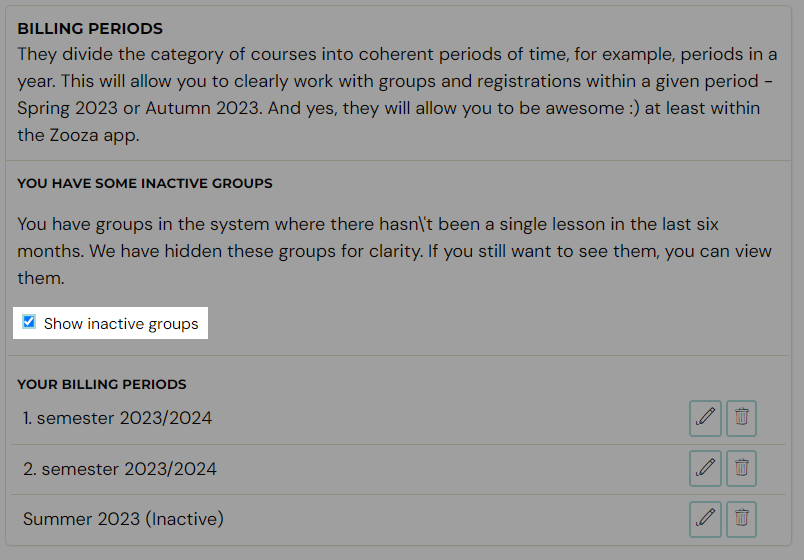804x560 pixels.
Task: Select the 2. semester 2023/2024 row name
Action: 119,469
